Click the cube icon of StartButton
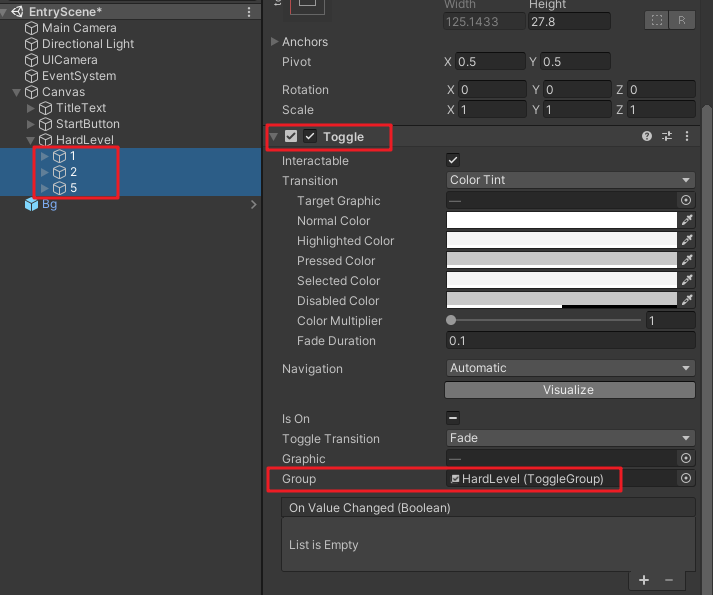The width and height of the screenshot is (713, 595). tap(45, 124)
